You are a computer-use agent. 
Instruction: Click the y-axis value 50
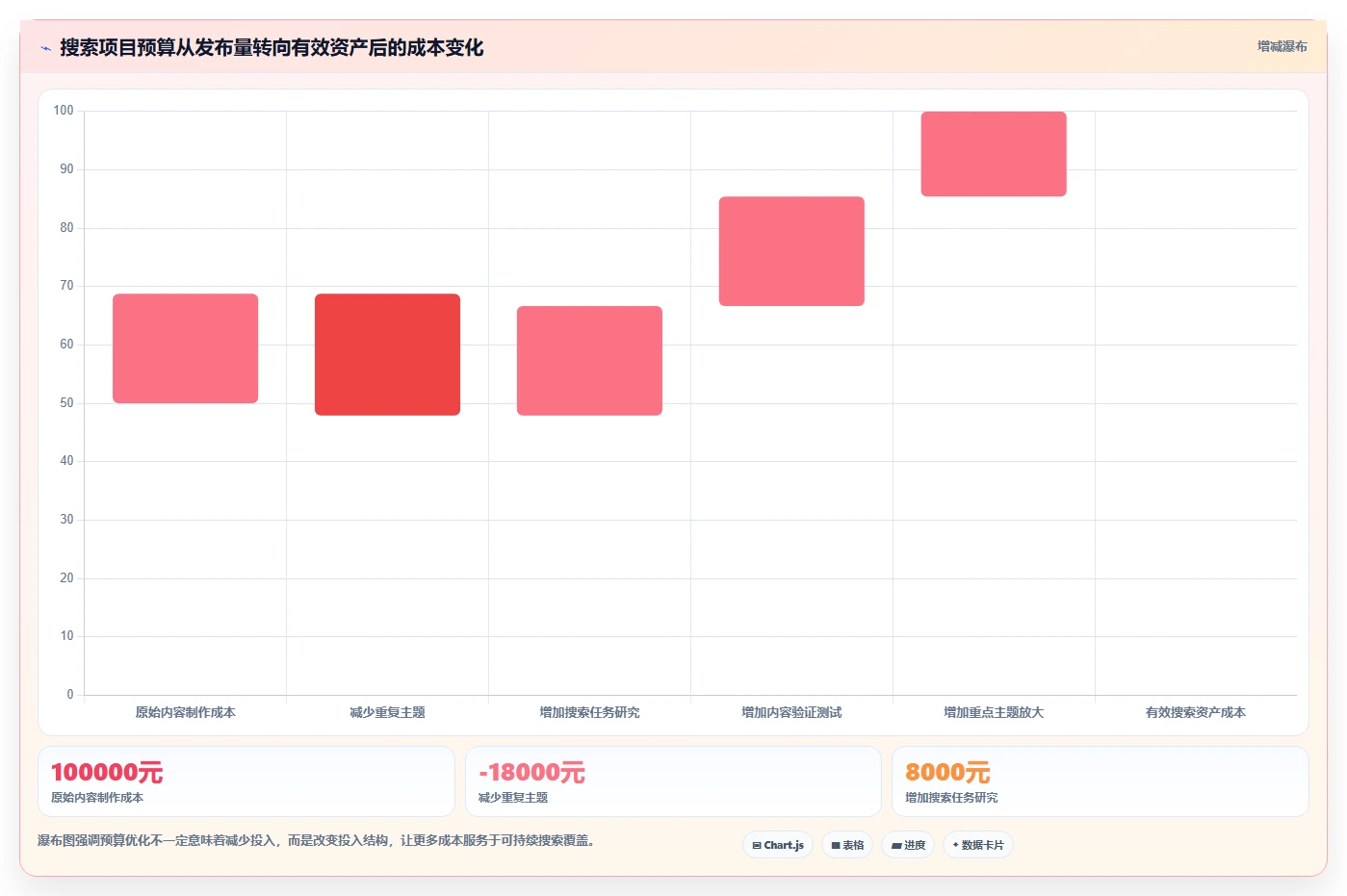pos(66,403)
